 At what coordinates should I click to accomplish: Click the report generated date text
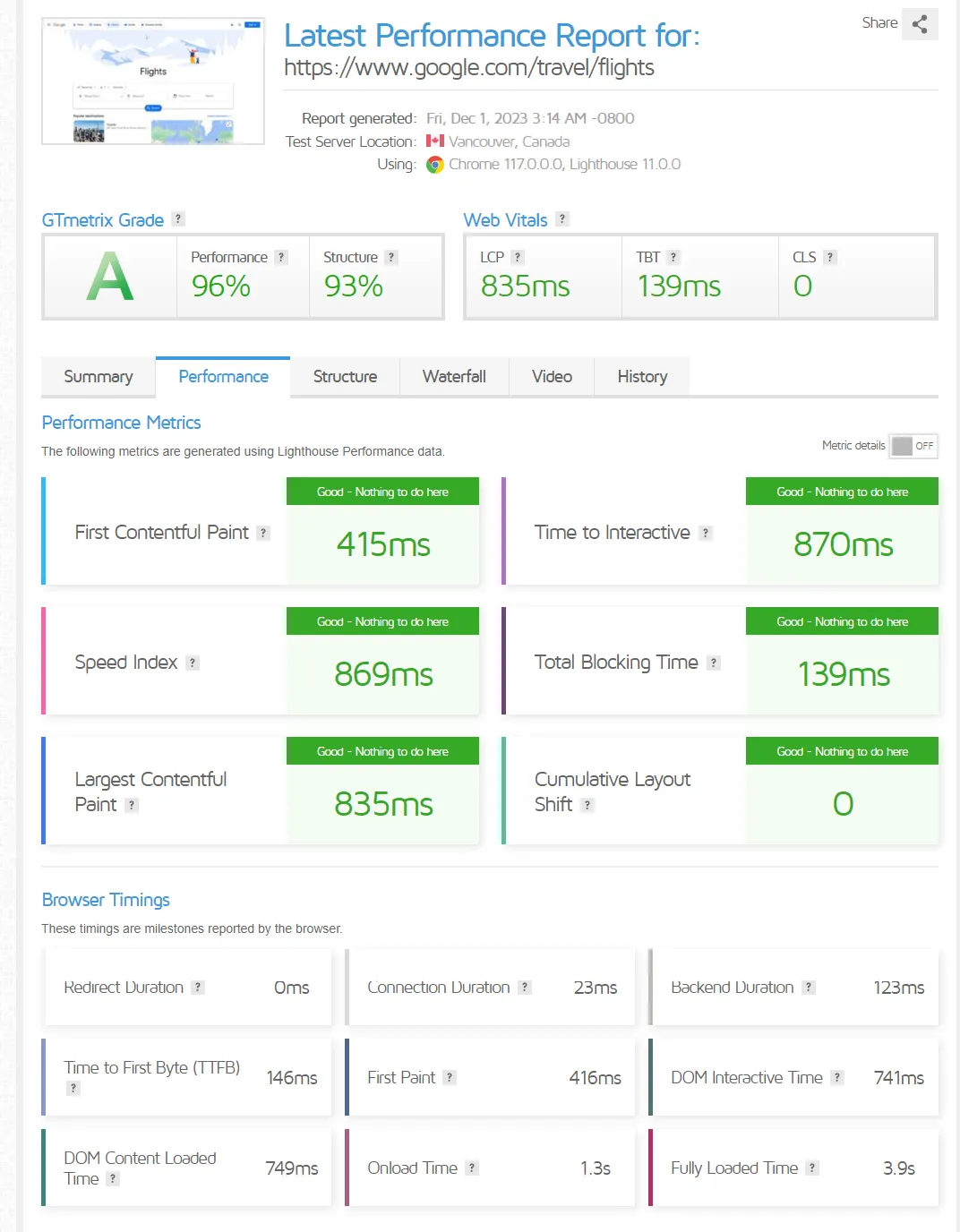(530, 118)
